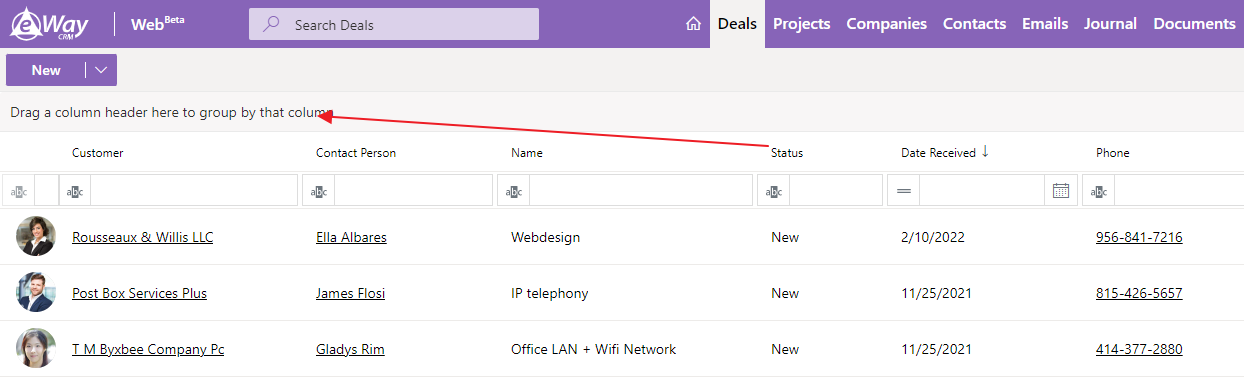Image resolution: width=1244 pixels, height=383 pixels.
Task: Switch to Companies tab
Action: pos(887,24)
